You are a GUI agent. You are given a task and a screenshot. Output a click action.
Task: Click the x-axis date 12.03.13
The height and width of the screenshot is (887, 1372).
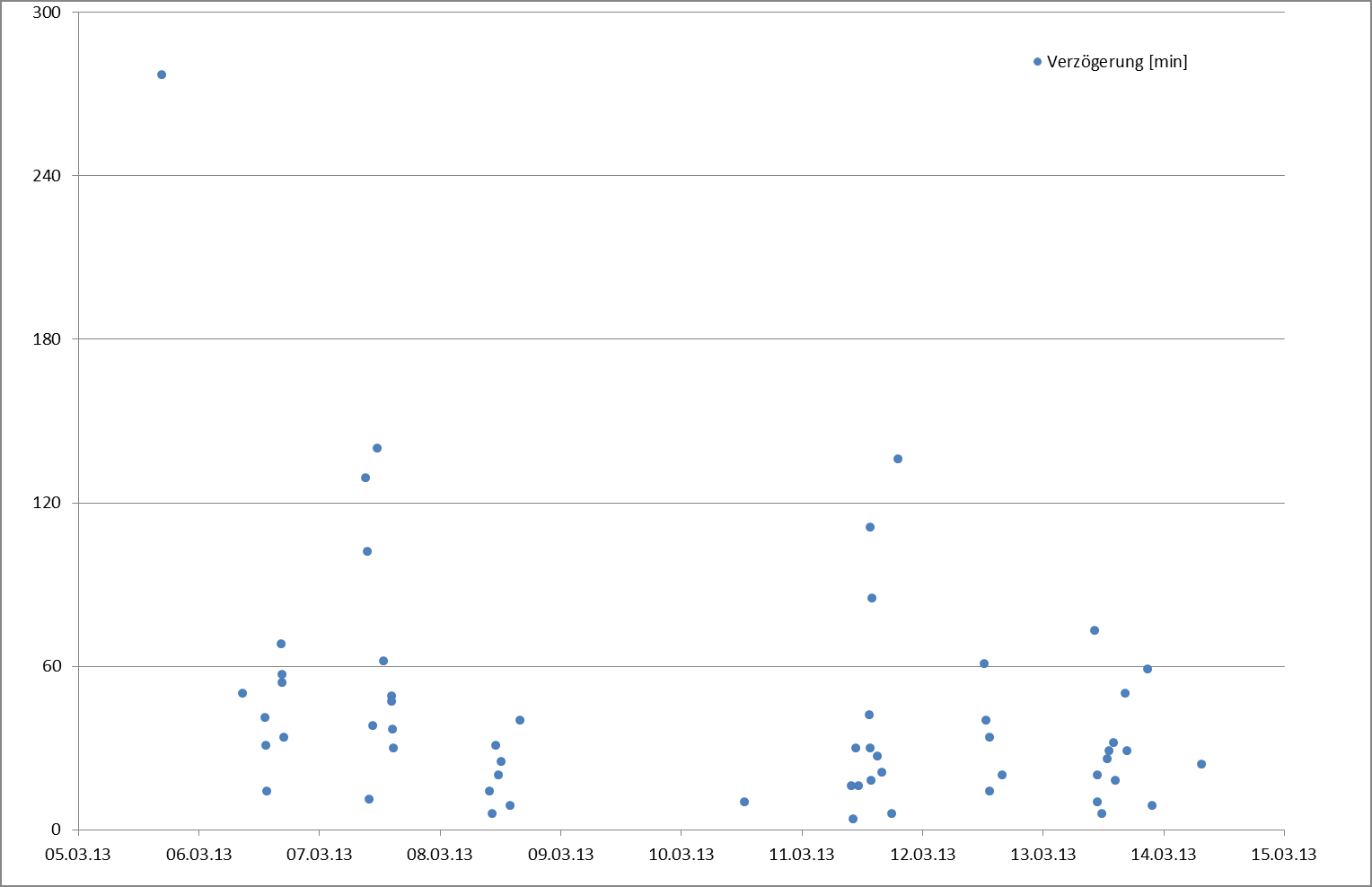click(922, 854)
